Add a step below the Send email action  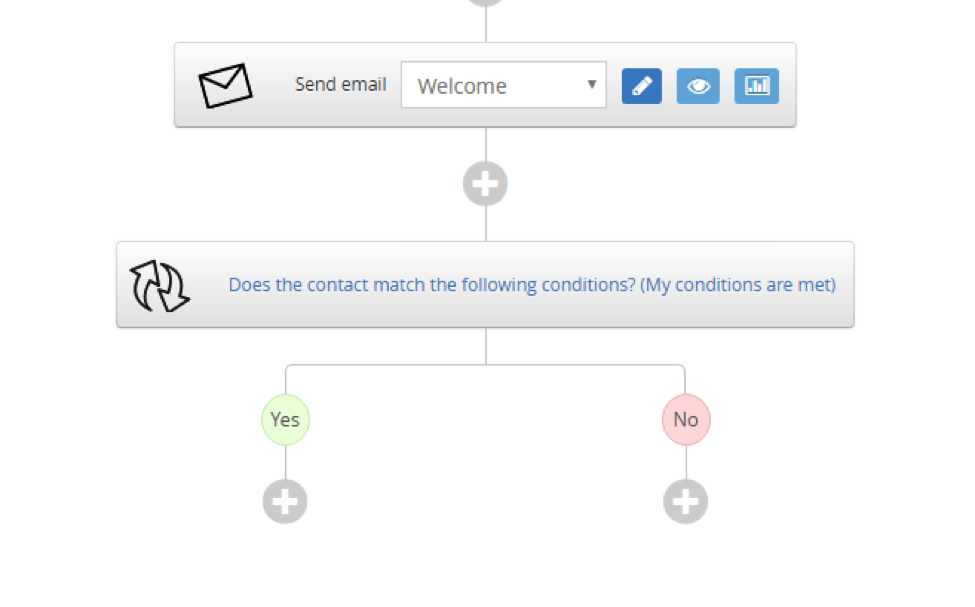tap(485, 184)
